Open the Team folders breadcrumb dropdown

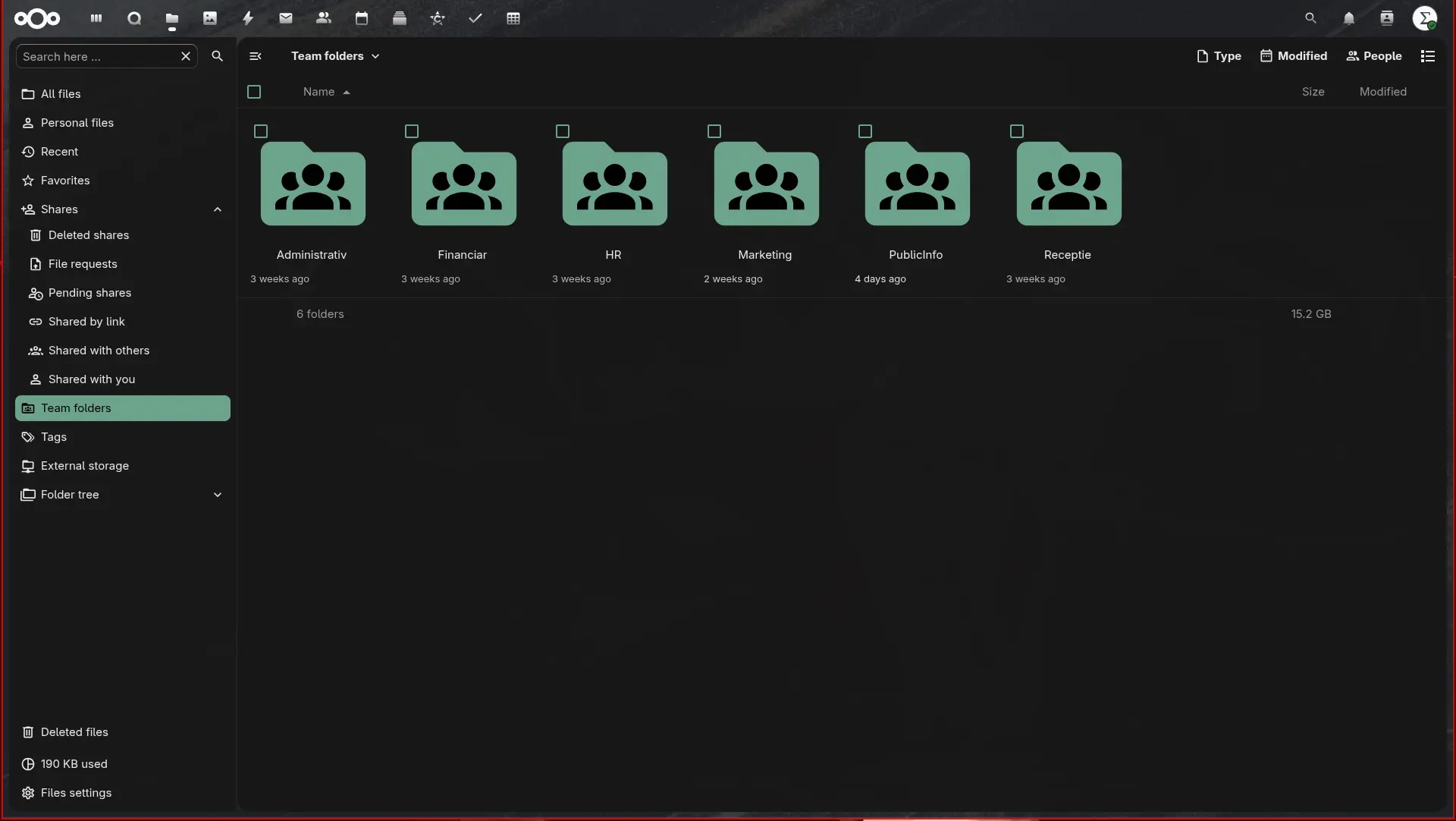coord(335,56)
